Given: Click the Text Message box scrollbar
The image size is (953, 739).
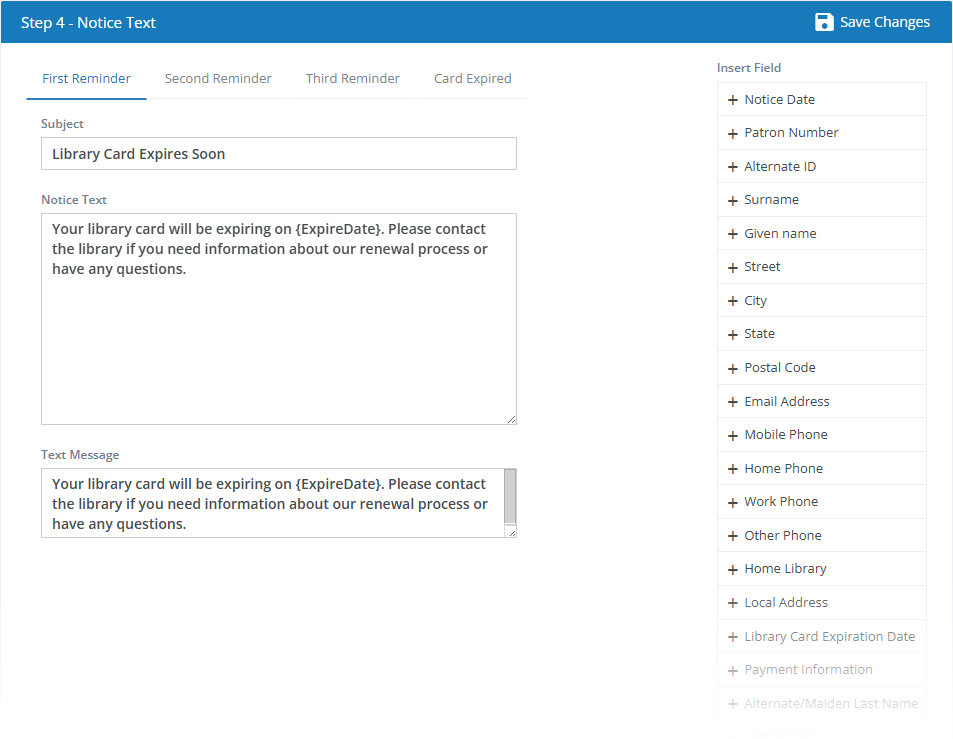Looking at the screenshot, I should [x=510, y=496].
